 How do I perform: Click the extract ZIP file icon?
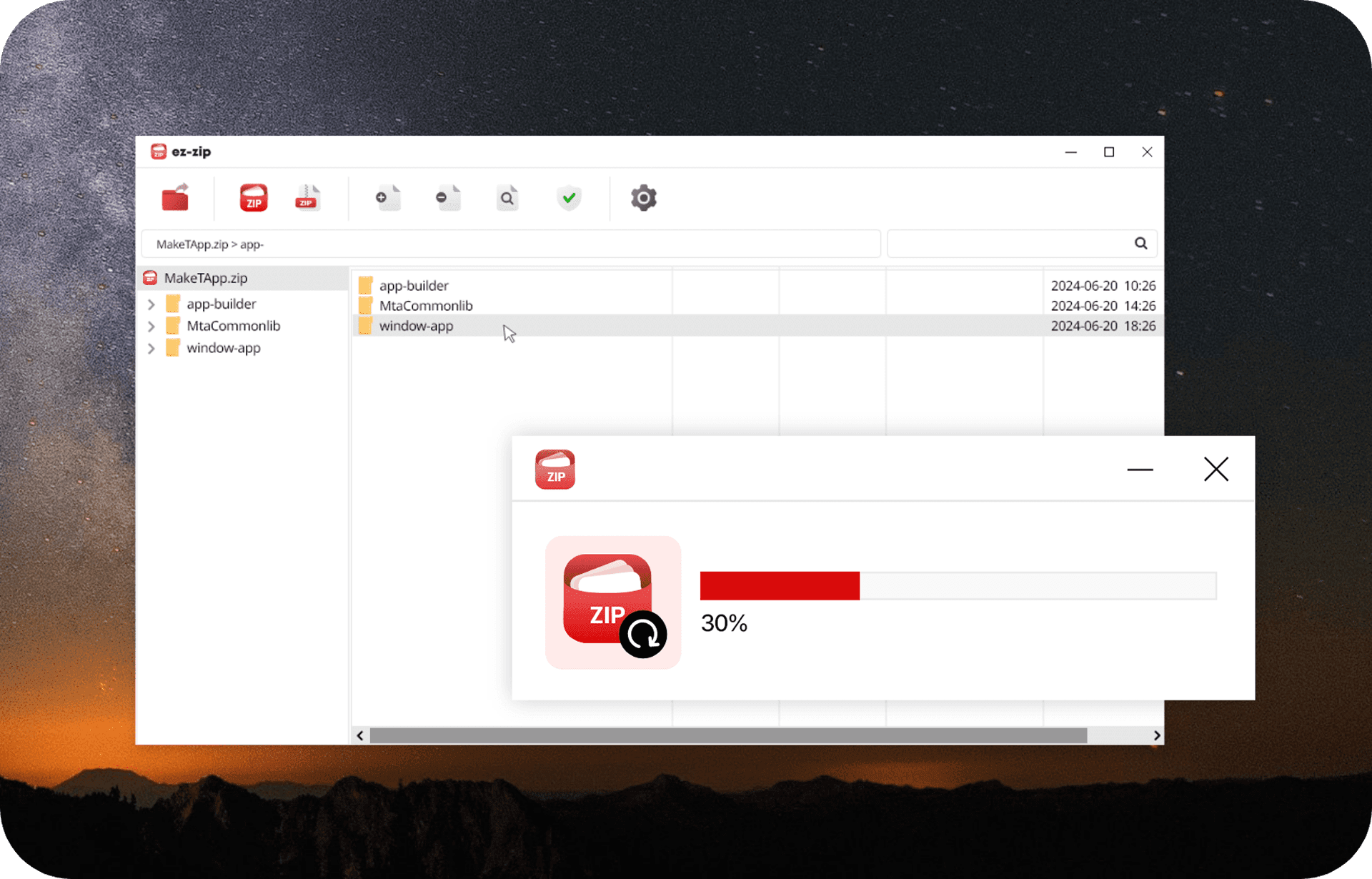(307, 198)
